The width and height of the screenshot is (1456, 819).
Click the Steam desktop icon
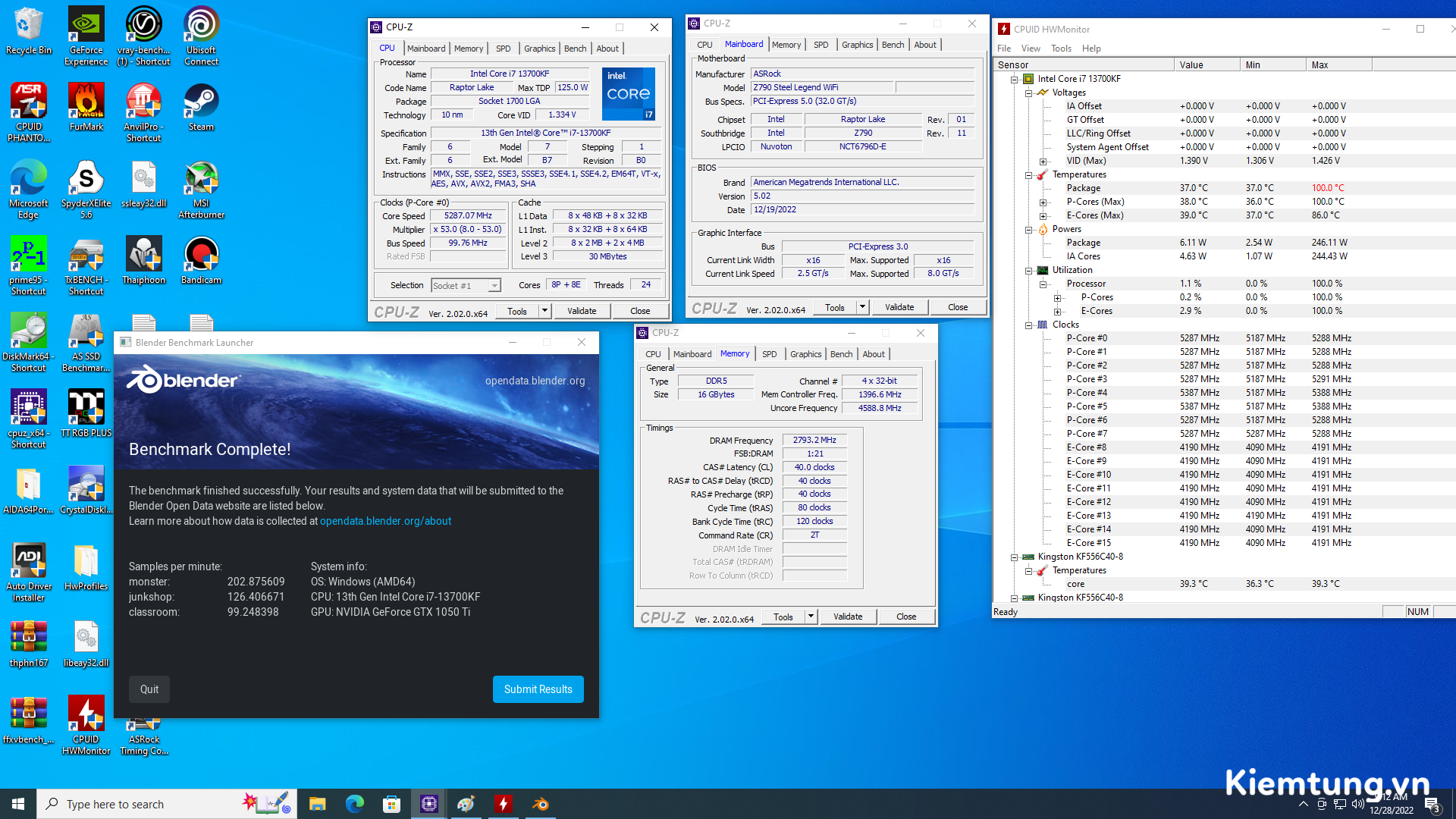(201, 107)
